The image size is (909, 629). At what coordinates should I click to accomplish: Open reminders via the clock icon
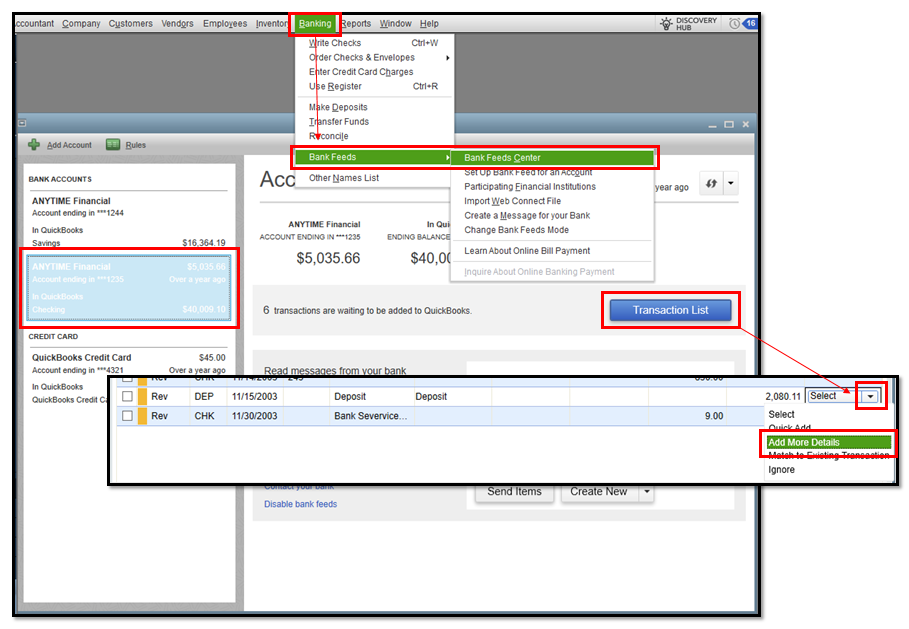[x=737, y=21]
